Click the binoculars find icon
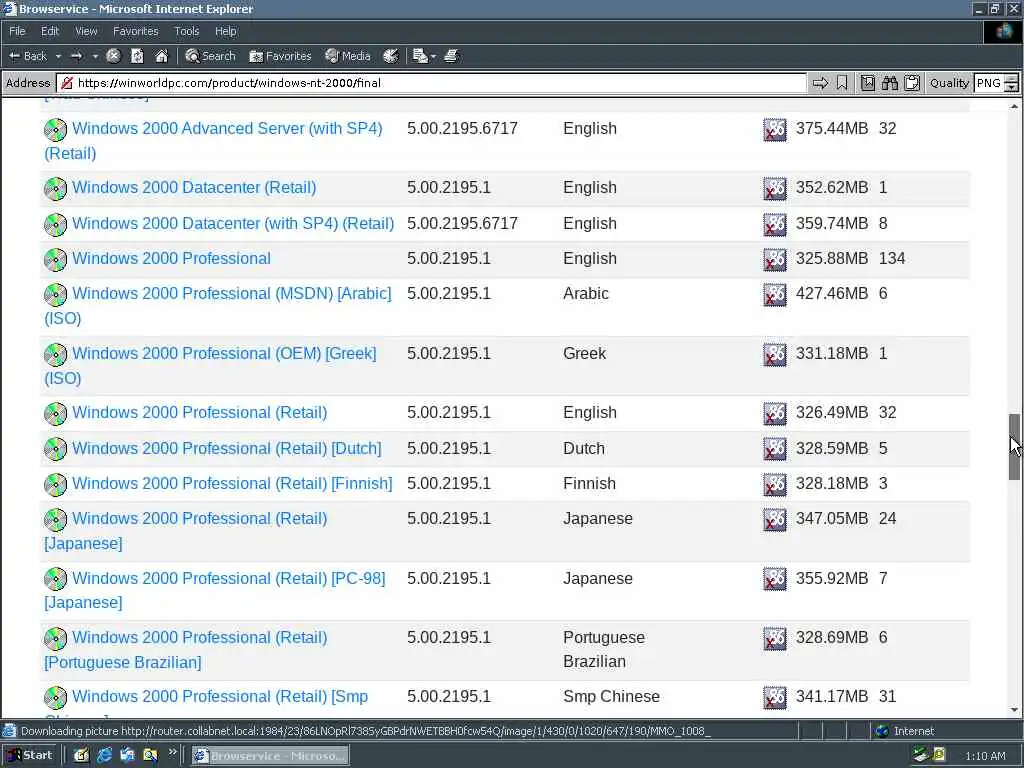The width and height of the screenshot is (1024, 768). click(889, 83)
